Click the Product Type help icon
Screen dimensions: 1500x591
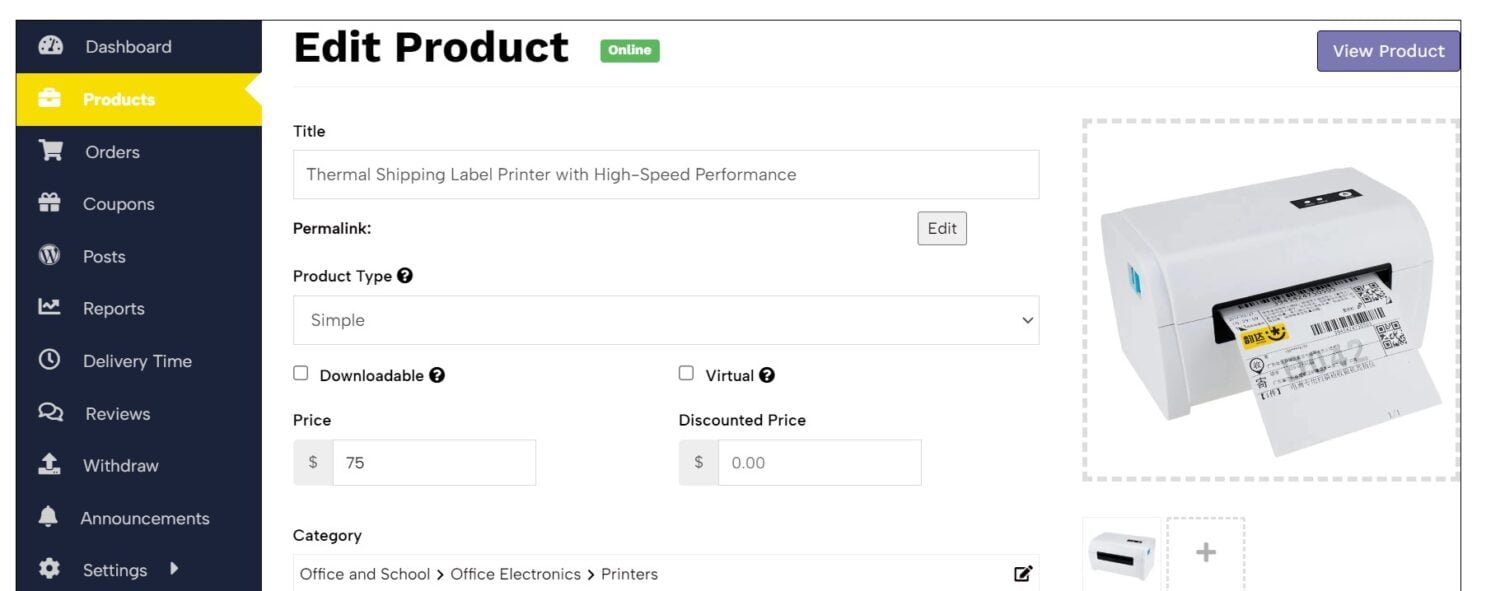(x=405, y=276)
